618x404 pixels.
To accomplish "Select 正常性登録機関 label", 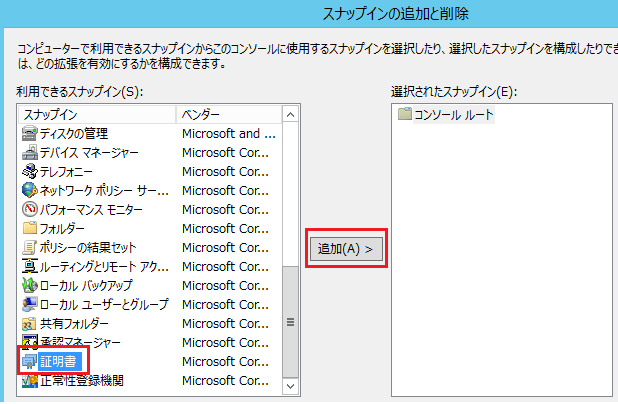I will [82, 381].
